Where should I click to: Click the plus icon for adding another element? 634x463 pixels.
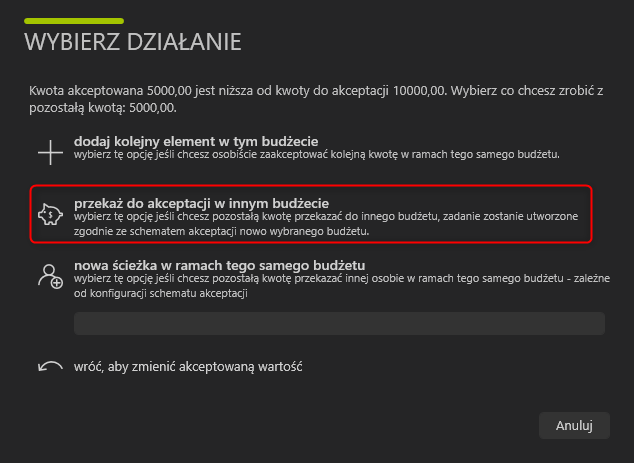click(x=51, y=152)
